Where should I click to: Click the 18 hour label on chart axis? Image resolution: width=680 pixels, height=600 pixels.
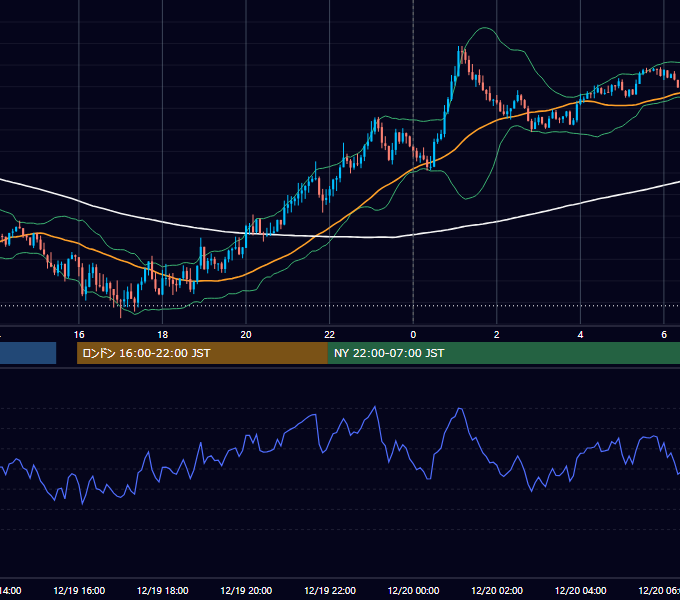(x=162, y=335)
